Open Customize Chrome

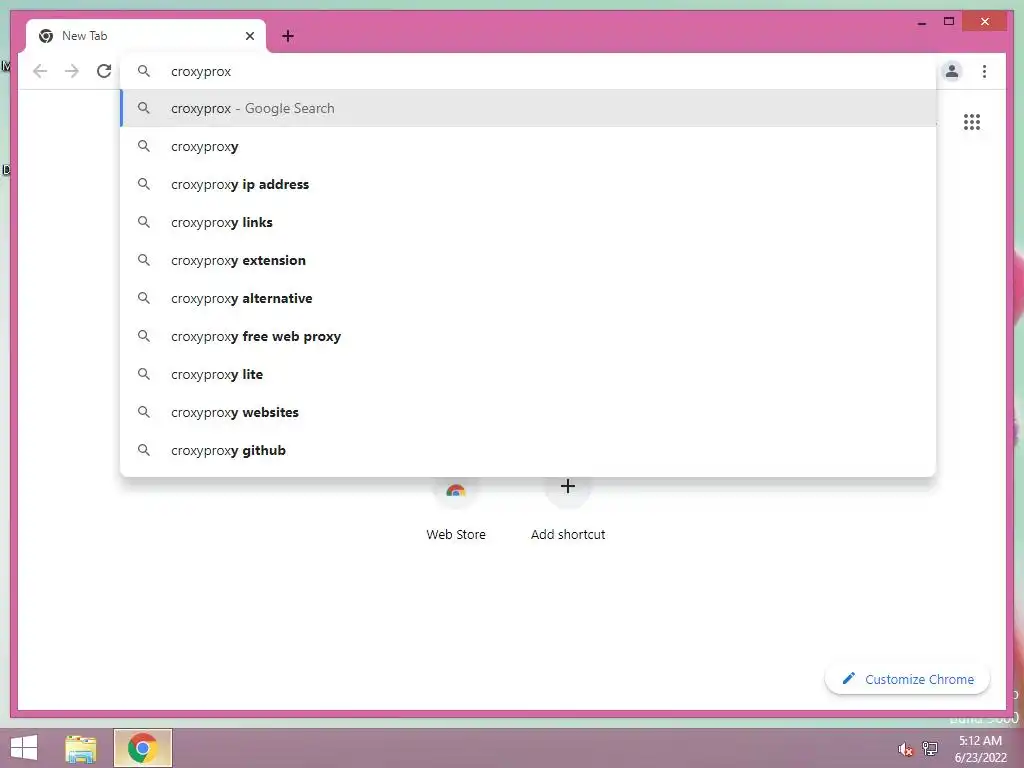[x=907, y=679]
